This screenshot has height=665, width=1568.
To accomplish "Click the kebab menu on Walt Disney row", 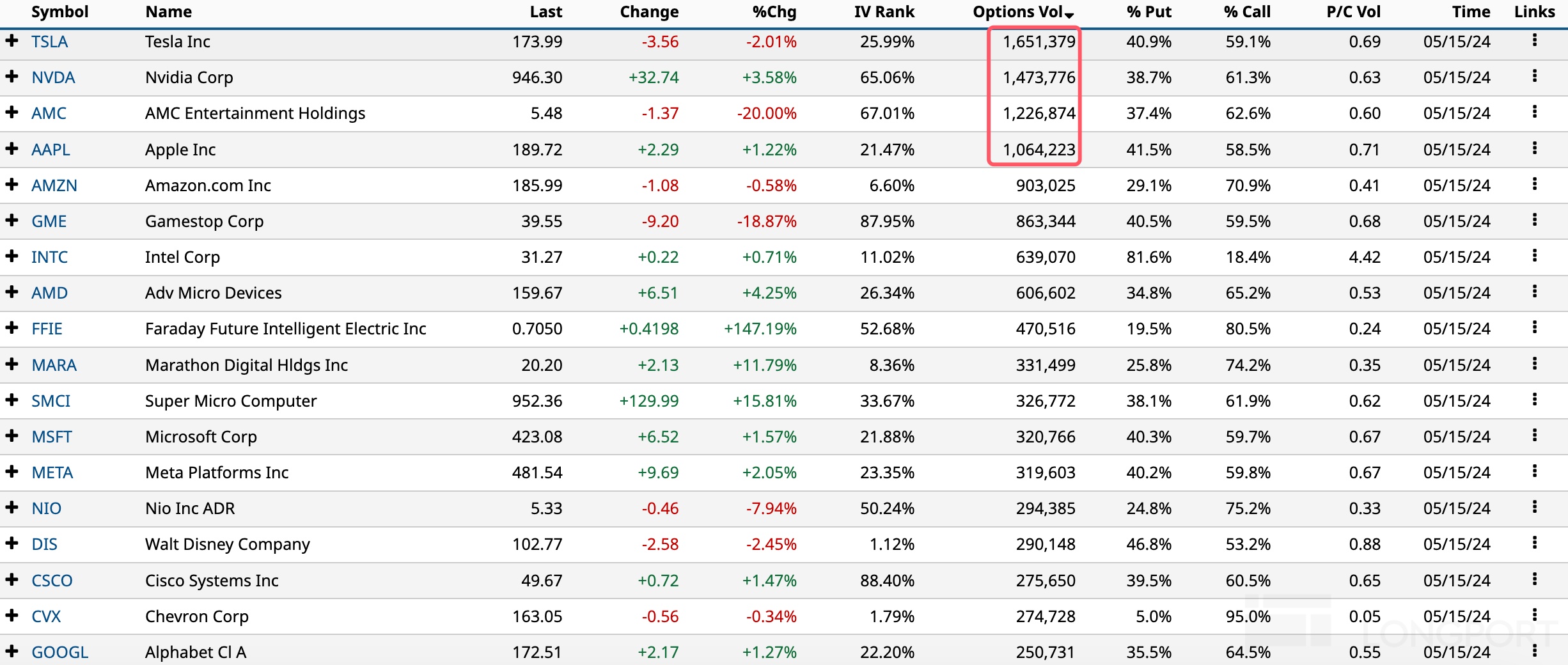I will pos(1534,544).
